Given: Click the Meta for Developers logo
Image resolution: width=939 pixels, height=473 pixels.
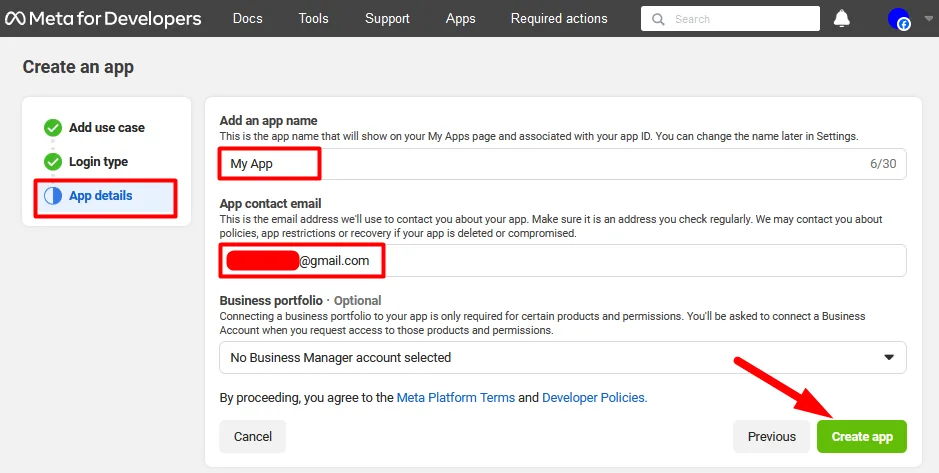Looking at the screenshot, I should (103, 19).
